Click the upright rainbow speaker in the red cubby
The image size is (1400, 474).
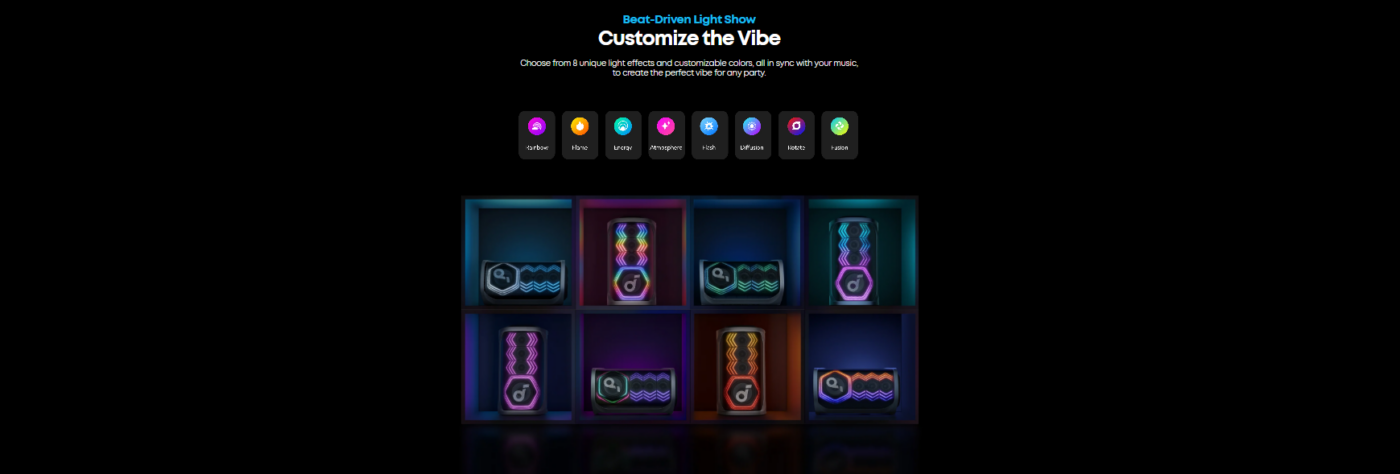tap(631, 260)
